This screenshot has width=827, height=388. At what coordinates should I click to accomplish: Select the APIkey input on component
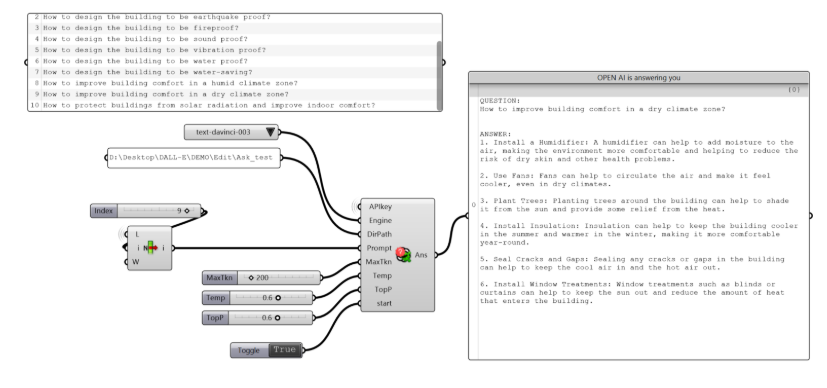pos(380,207)
